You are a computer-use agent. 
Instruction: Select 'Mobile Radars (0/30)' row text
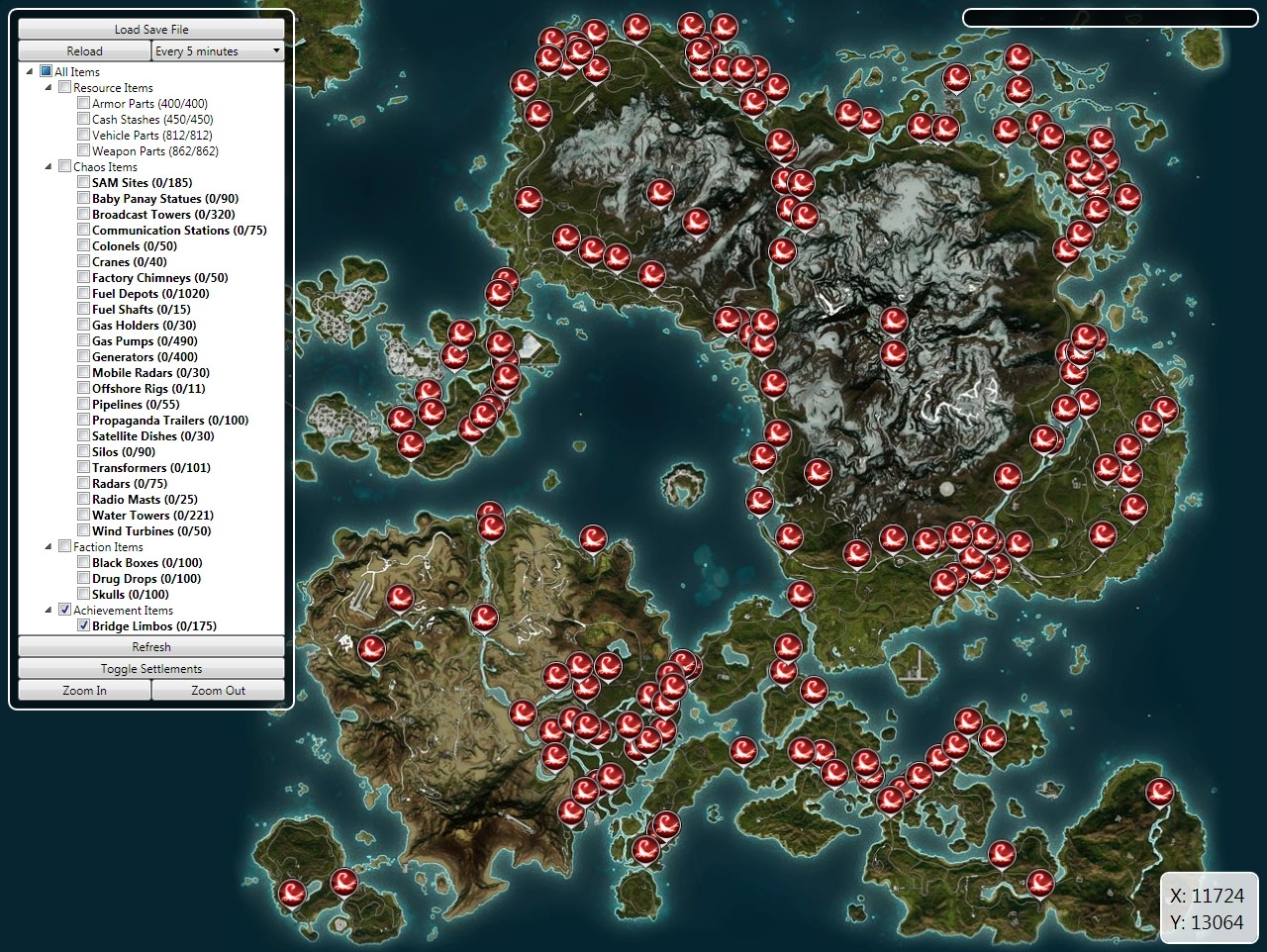pyautogui.click(x=151, y=372)
